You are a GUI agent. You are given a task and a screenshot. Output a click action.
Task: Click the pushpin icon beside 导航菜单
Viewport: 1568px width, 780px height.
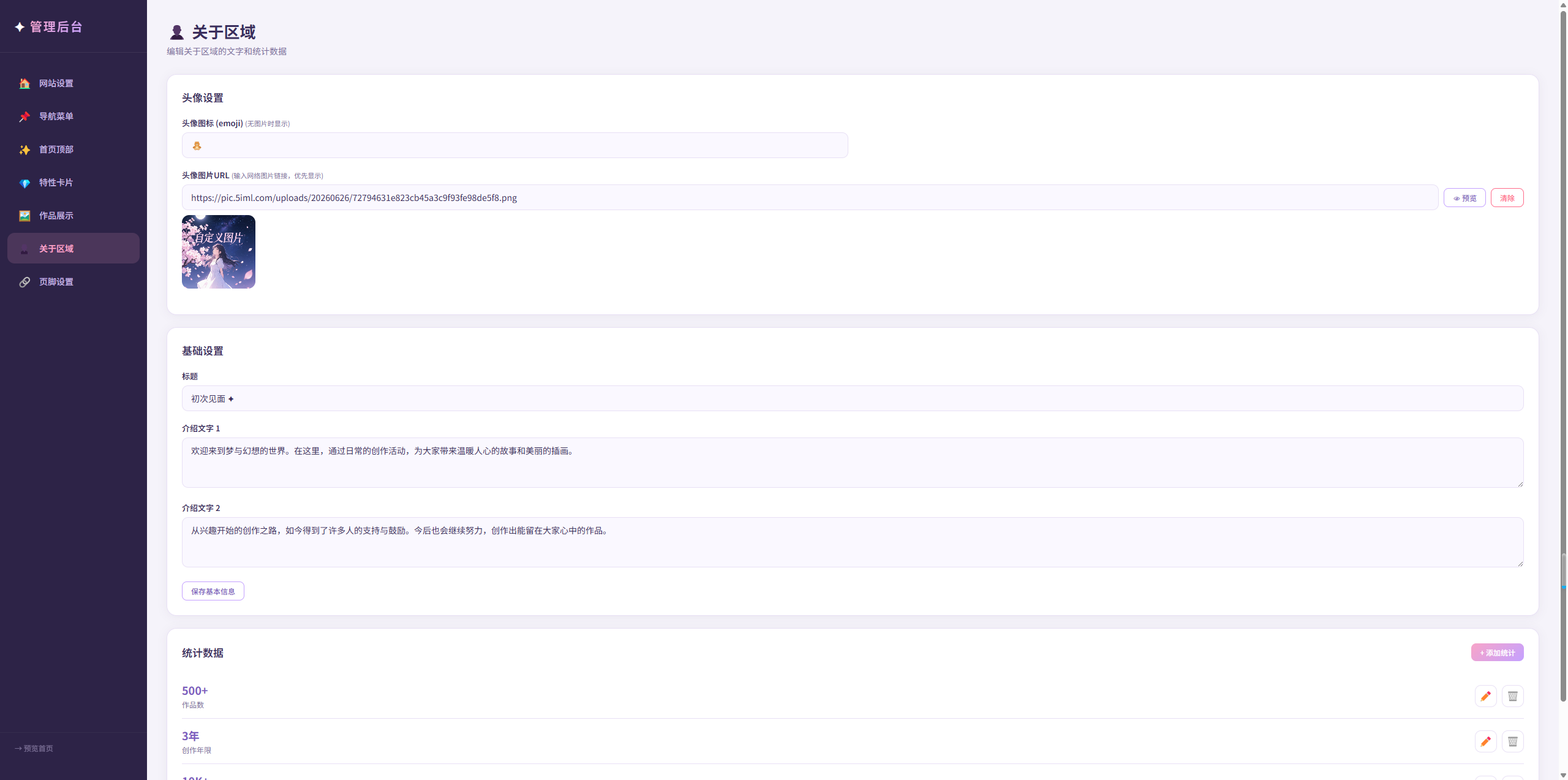(24, 116)
